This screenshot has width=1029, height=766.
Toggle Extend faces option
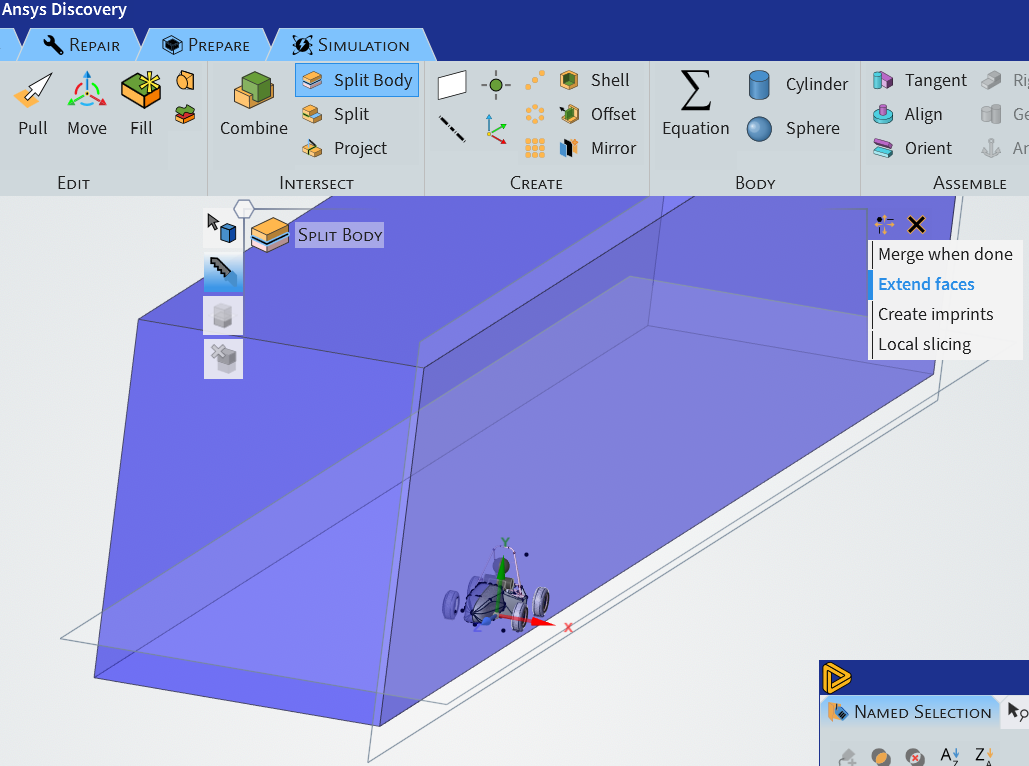(x=926, y=284)
